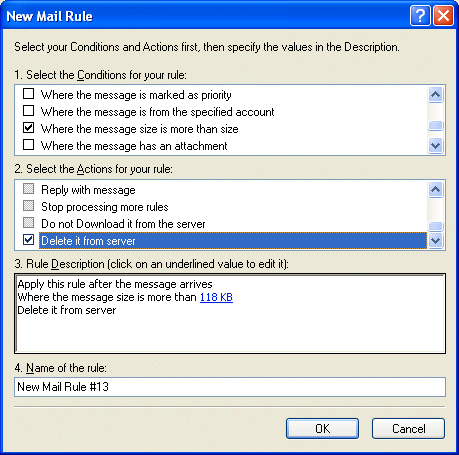The width and height of the screenshot is (459, 455).
Task: Click Conditions list scroll down arrow
Action: tap(435, 146)
